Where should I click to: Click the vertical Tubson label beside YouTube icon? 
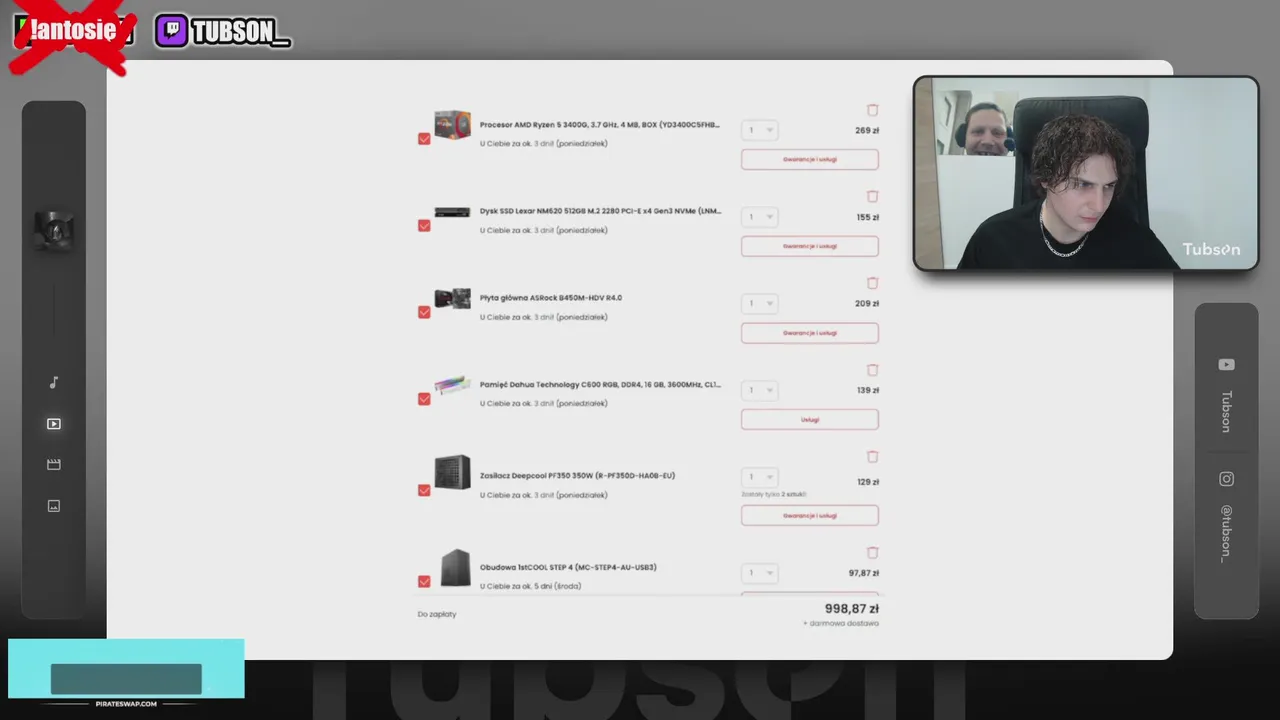point(1226,411)
